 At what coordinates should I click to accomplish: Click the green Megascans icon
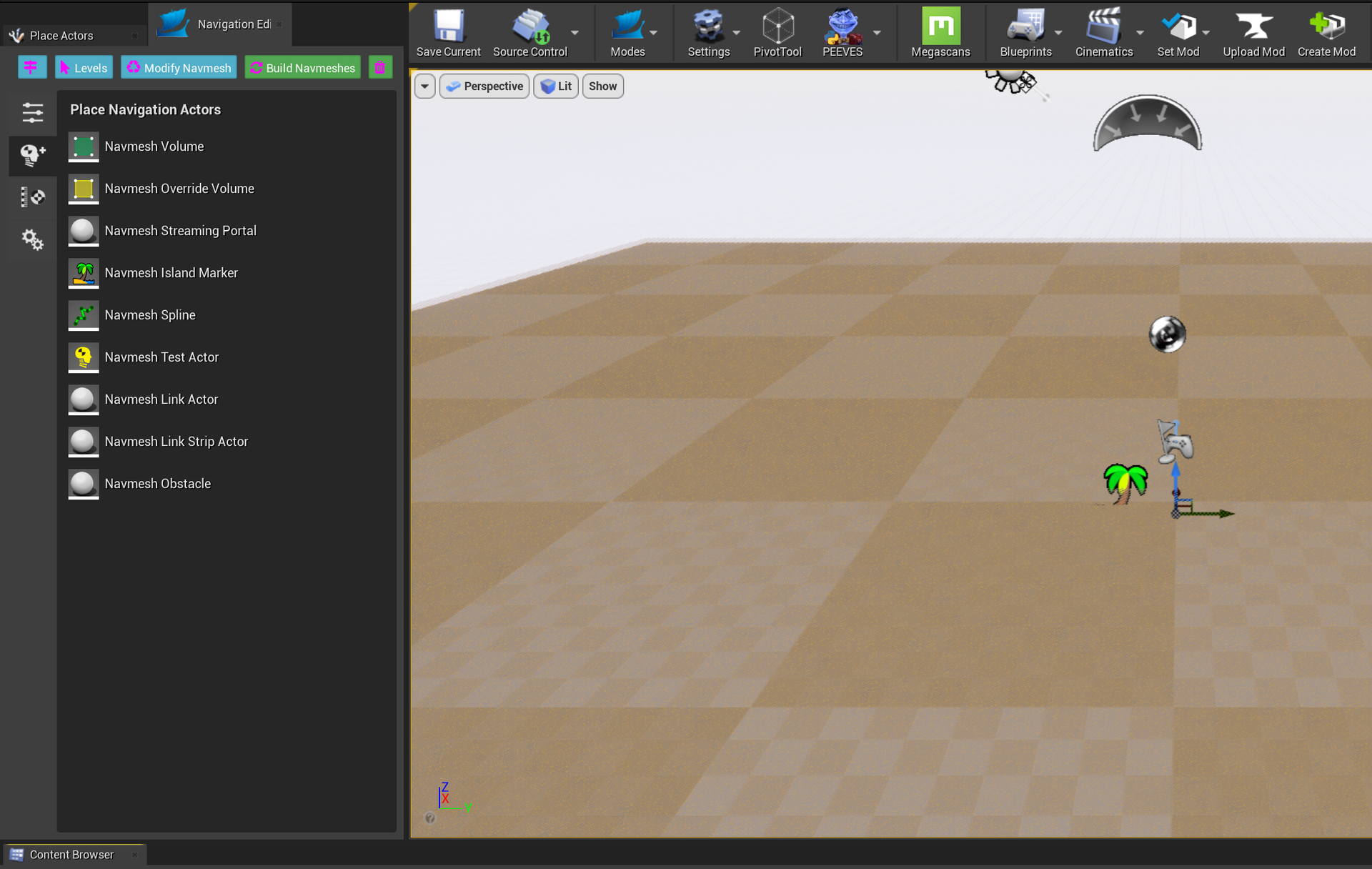[x=940, y=26]
